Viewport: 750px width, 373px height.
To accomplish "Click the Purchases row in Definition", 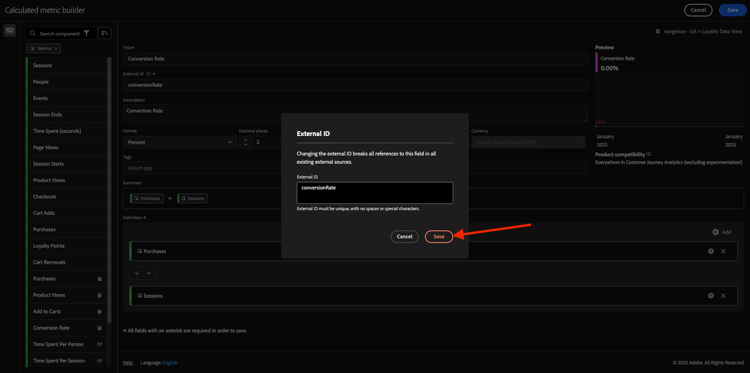I will [x=433, y=251].
